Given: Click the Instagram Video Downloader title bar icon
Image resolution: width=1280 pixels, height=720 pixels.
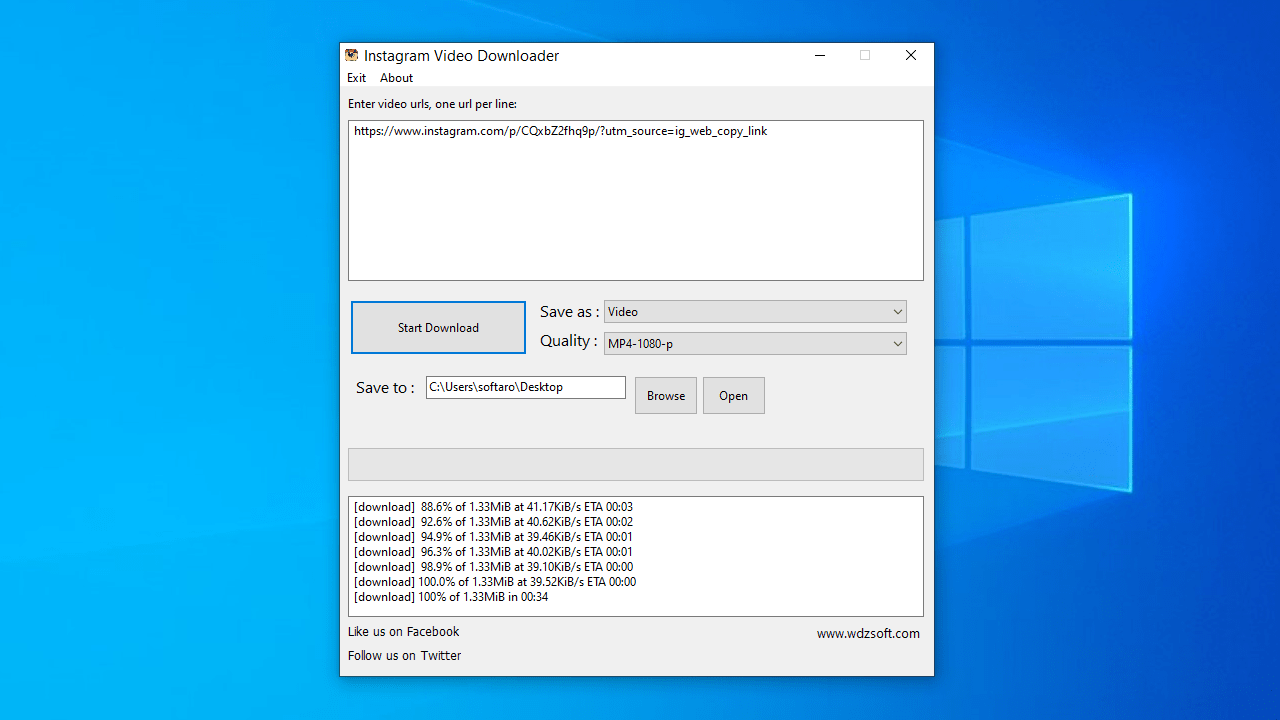Looking at the screenshot, I should click(x=352, y=55).
